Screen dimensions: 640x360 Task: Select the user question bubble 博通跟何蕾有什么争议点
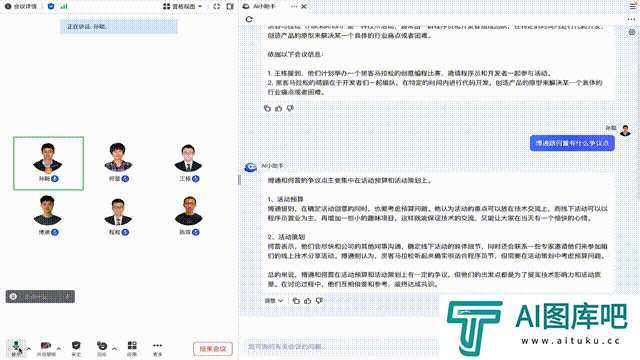[x=572, y=143]
